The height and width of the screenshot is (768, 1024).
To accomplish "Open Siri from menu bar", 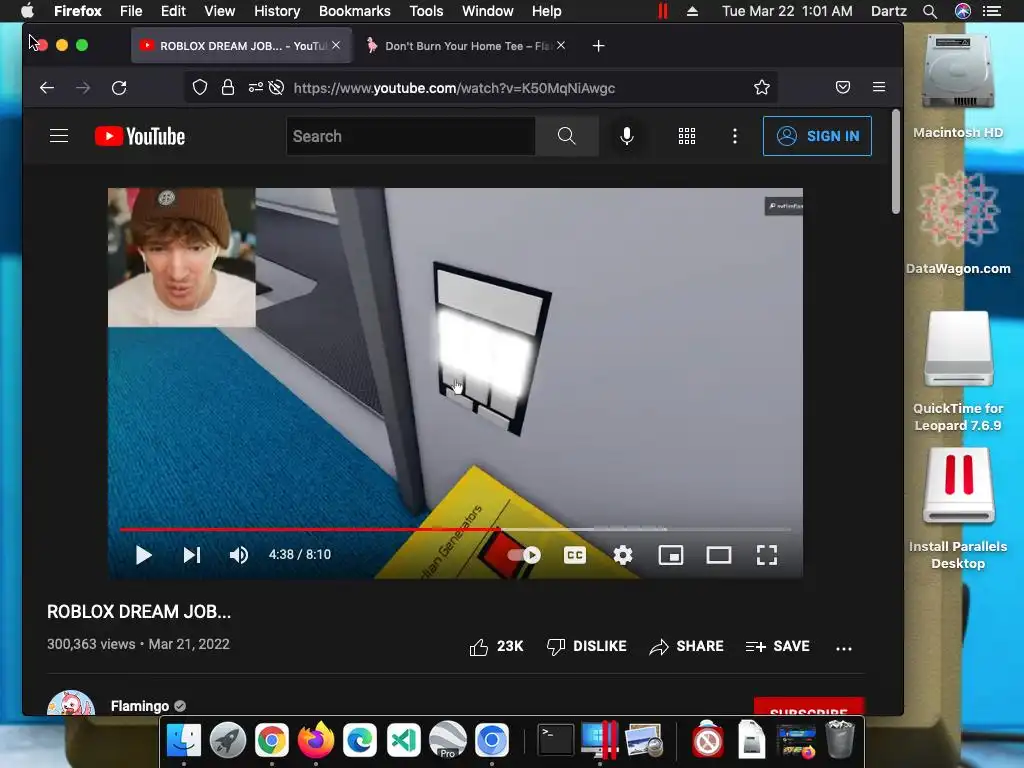I will click(x=963, y=11).
